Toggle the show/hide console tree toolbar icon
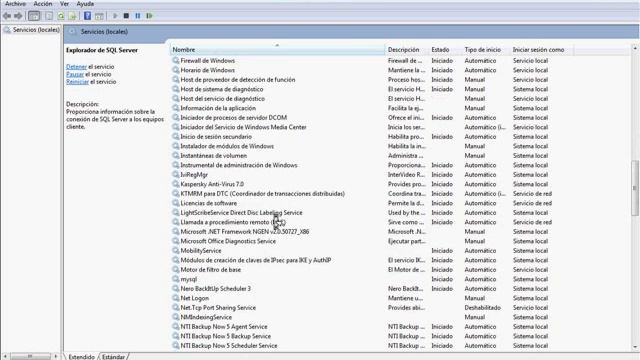 point(34,16)
